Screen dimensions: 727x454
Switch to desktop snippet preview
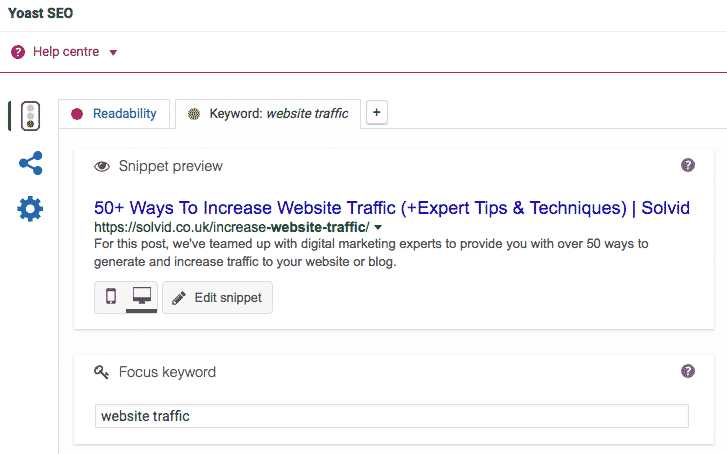coord(142,296)
